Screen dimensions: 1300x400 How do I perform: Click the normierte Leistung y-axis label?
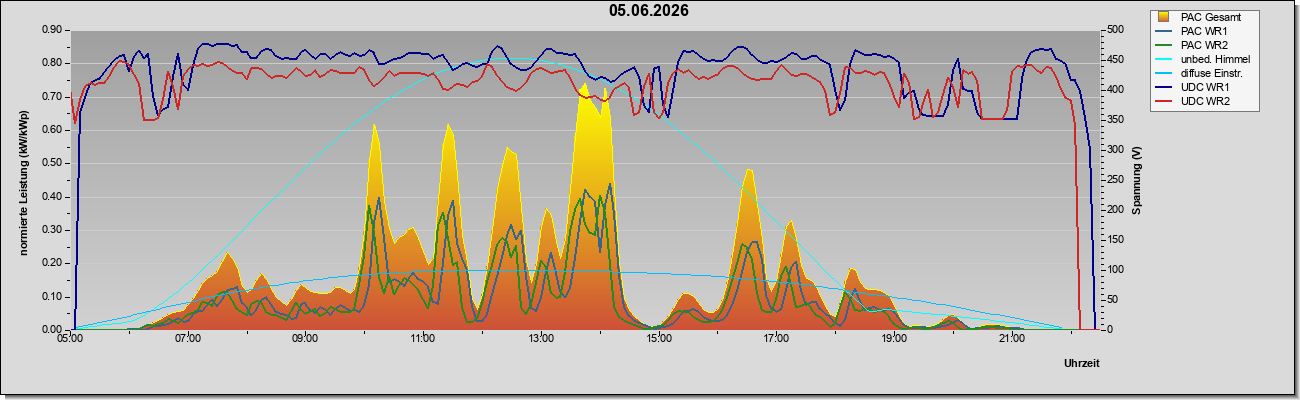[22, 178]
